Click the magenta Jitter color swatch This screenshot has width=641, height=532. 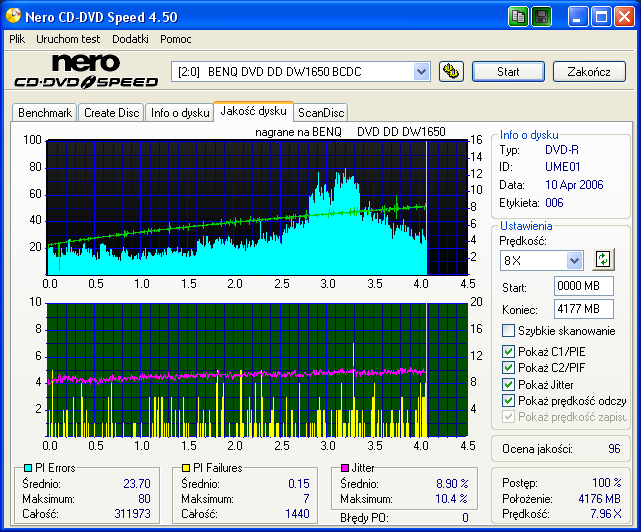(345, 468)
